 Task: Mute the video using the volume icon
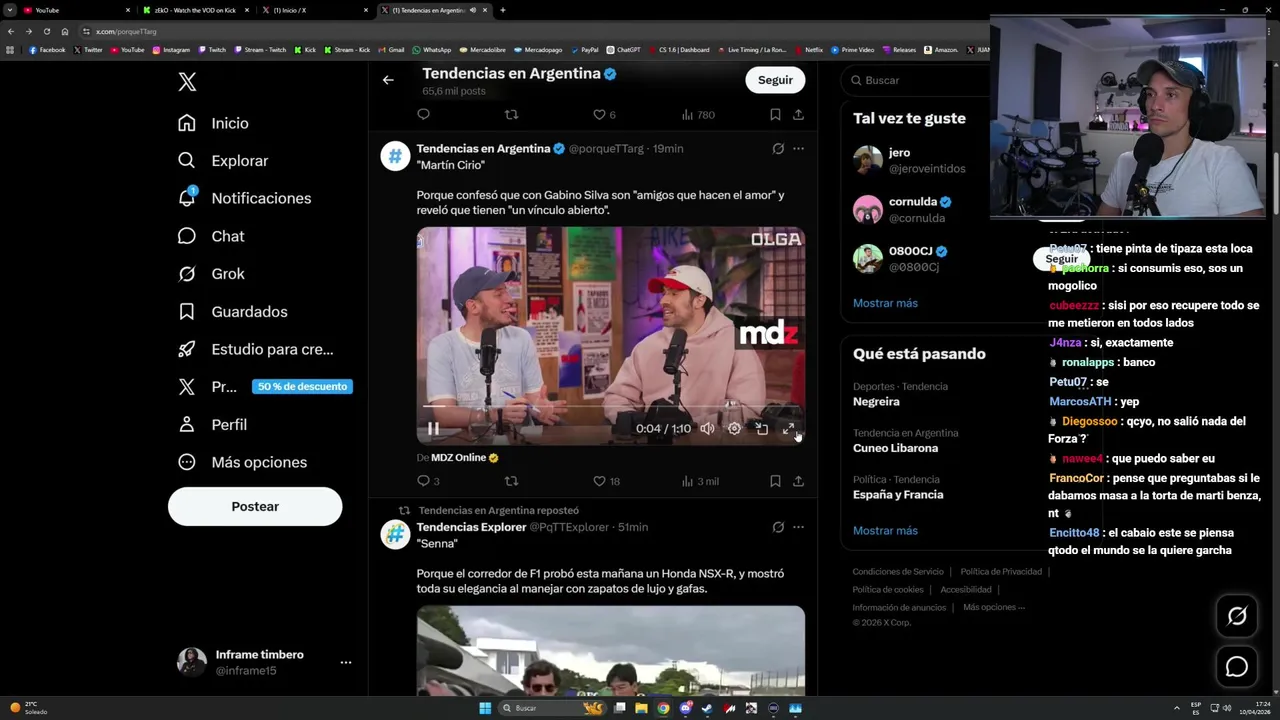click(707, 428)
